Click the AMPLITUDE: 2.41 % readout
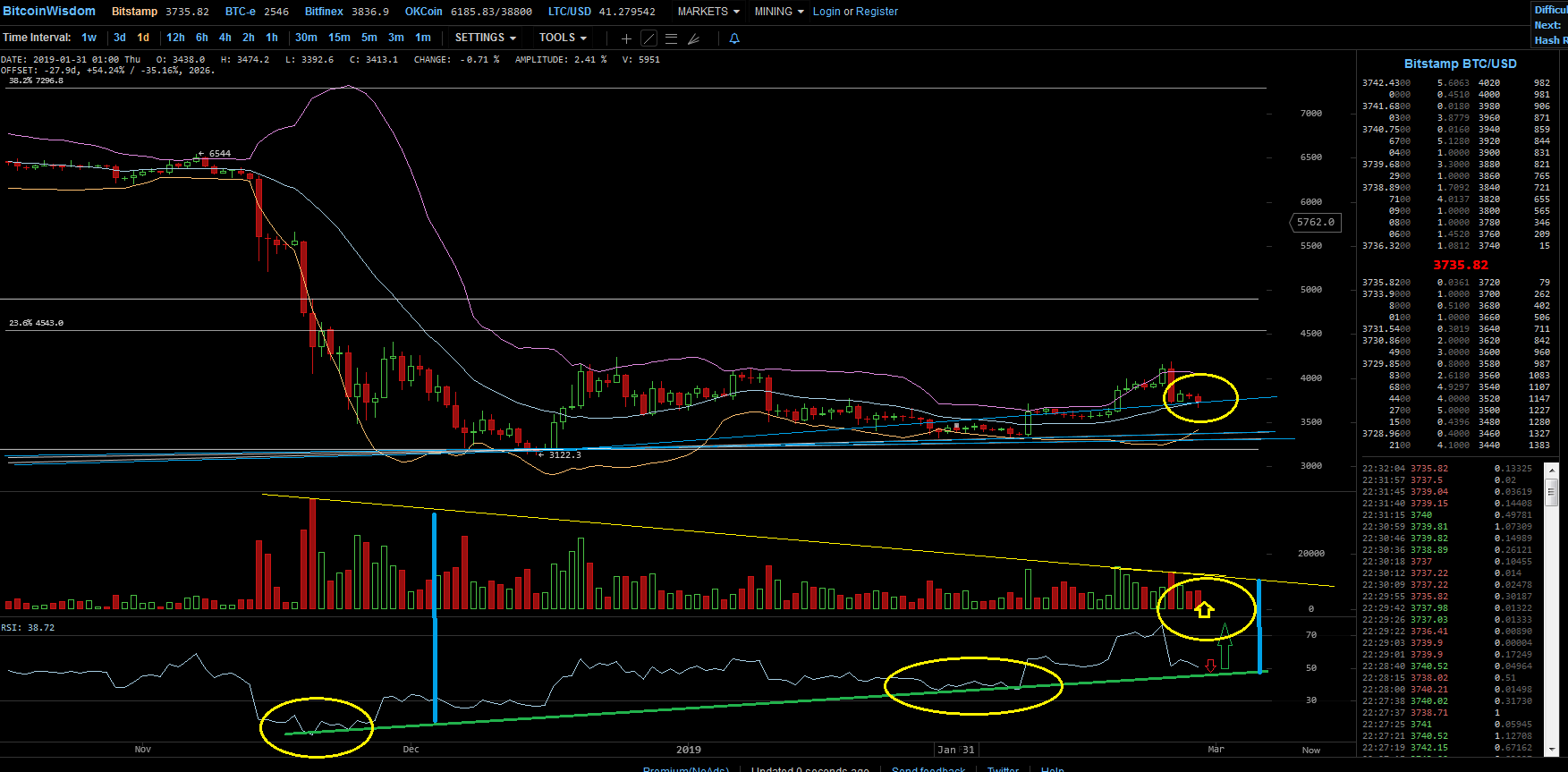Screen dimensions: 1568x772 561,60
